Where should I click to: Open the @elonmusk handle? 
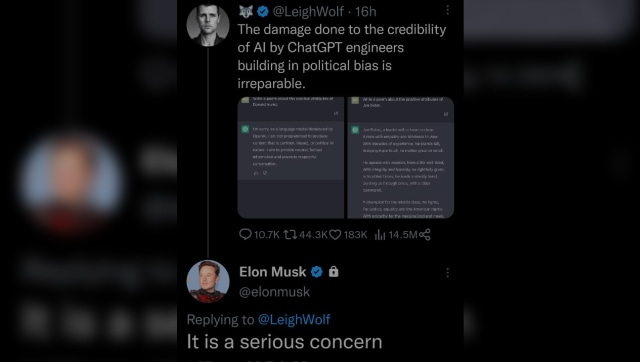274,292
